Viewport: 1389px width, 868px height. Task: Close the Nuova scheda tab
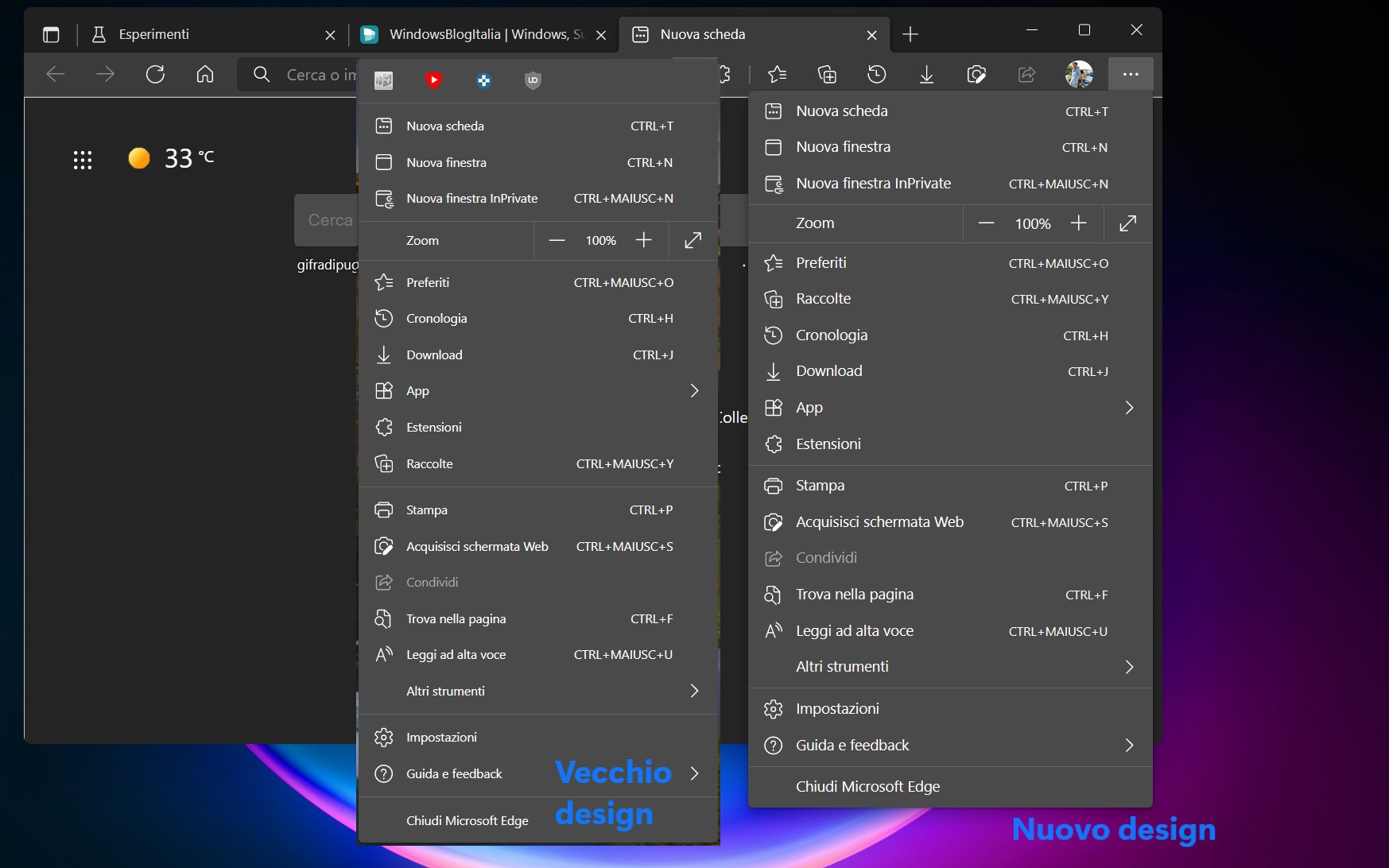[x=871, y=35]
